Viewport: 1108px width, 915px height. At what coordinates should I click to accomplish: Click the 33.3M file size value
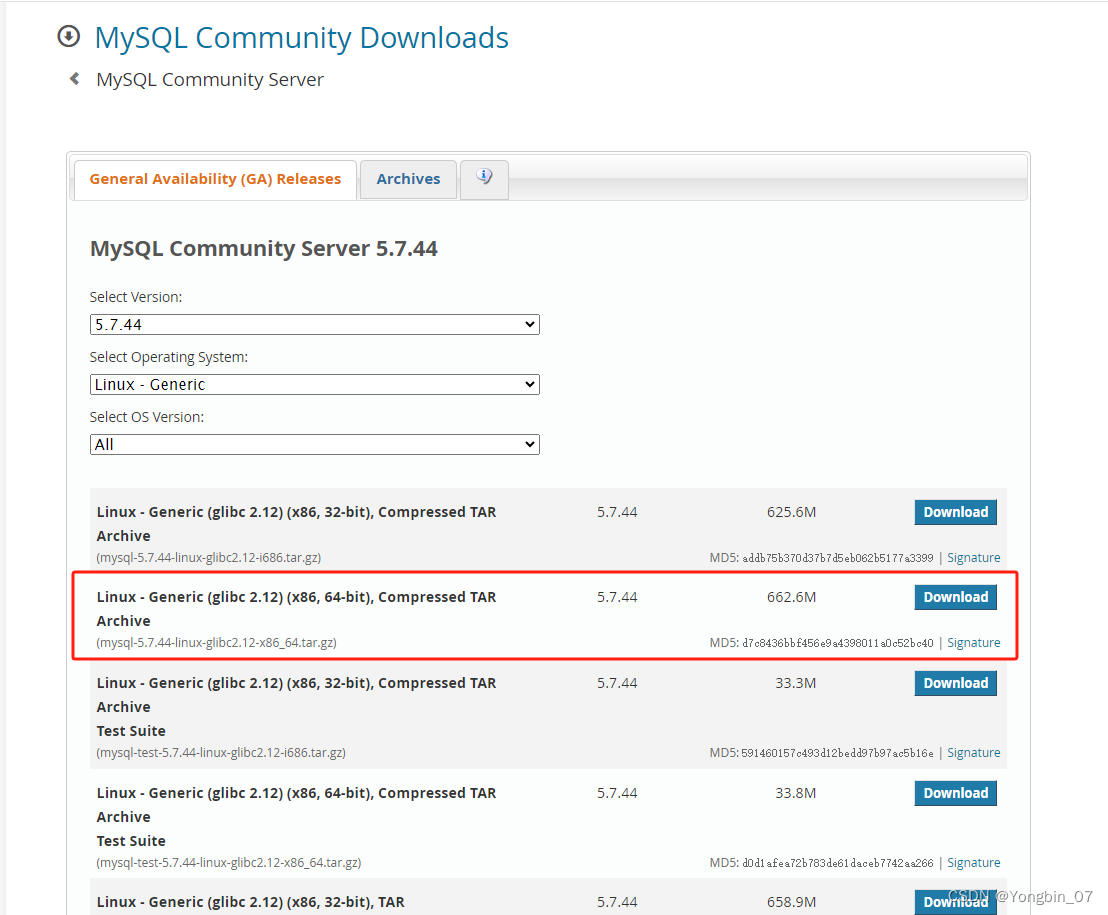[x=796, y=683]
